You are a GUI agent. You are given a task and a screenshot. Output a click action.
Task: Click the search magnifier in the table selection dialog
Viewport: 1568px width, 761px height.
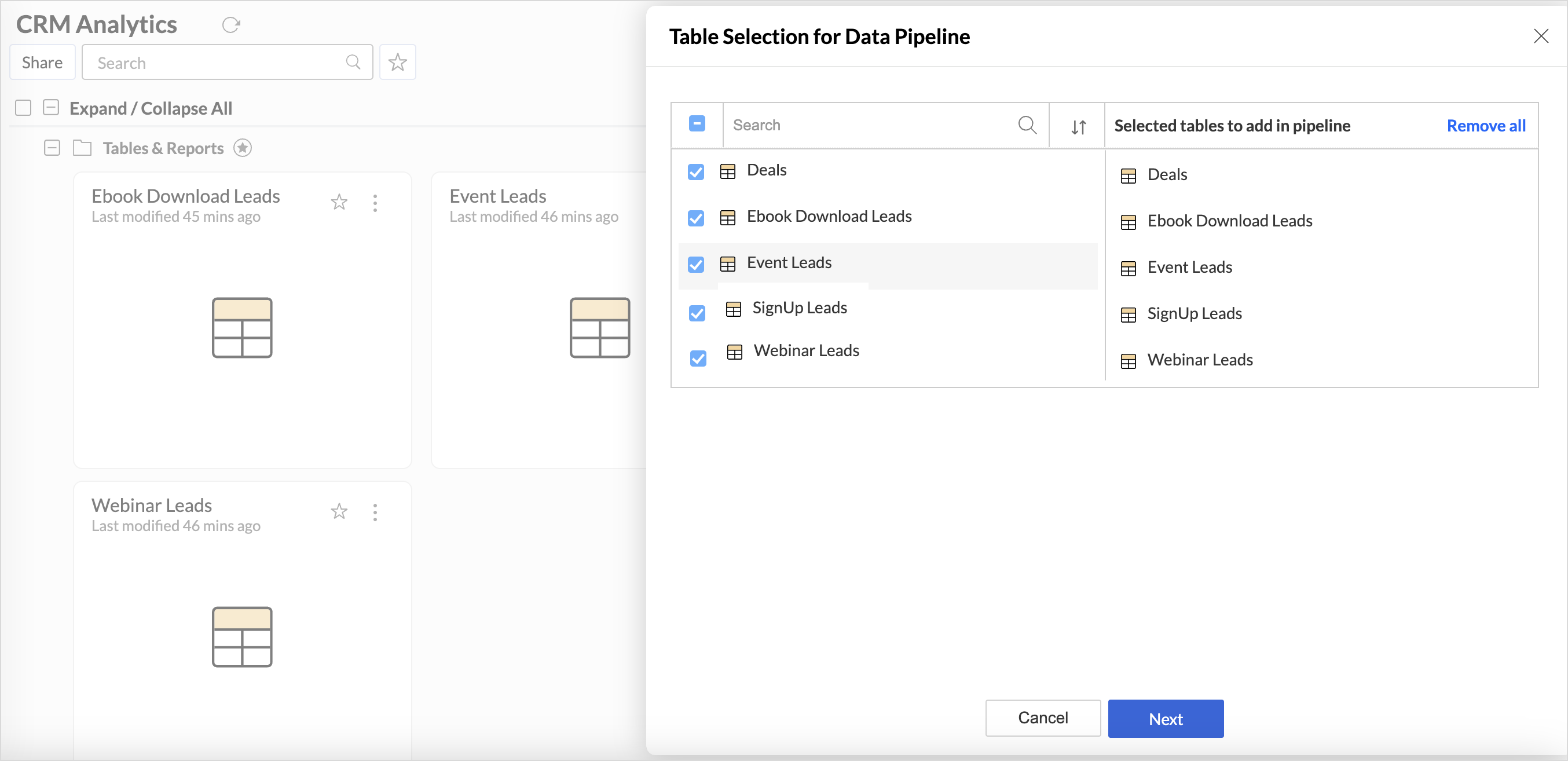[x=1027, y=125]
